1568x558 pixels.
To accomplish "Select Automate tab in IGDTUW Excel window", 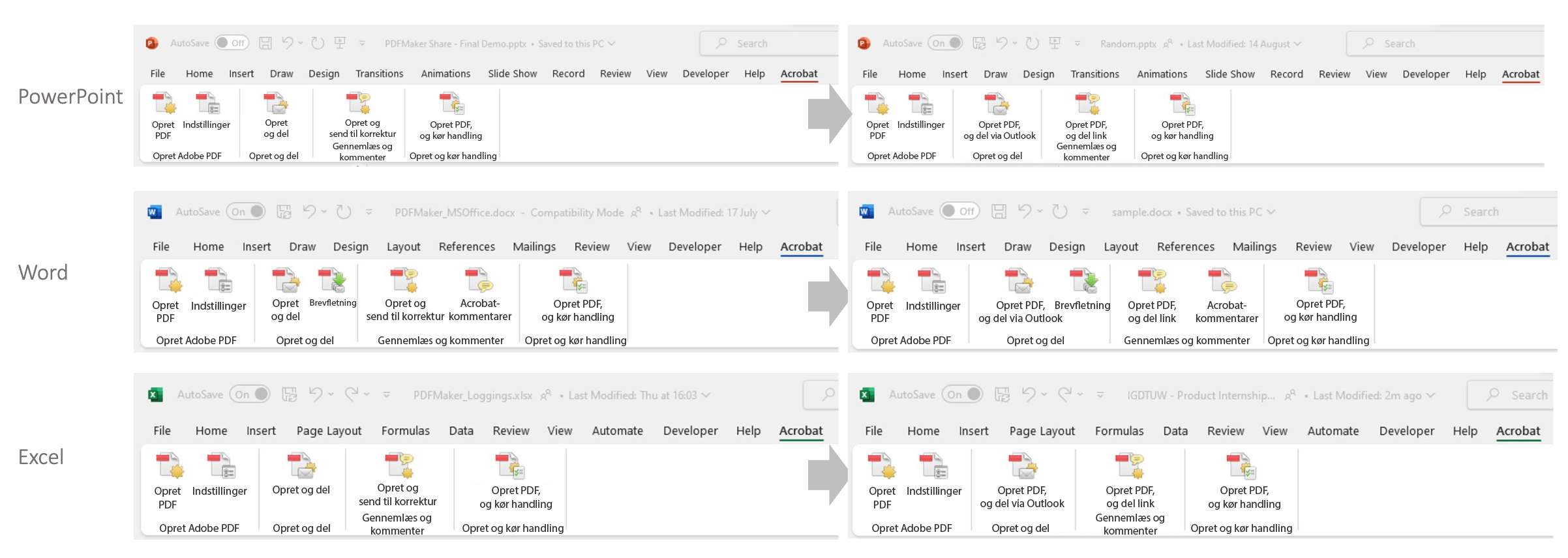I will (1333, 431).
